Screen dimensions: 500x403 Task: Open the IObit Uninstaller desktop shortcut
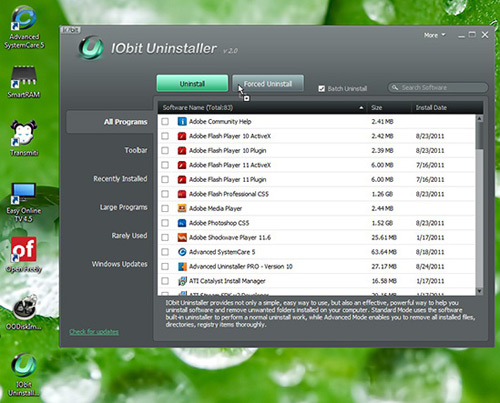click(24, 375)
